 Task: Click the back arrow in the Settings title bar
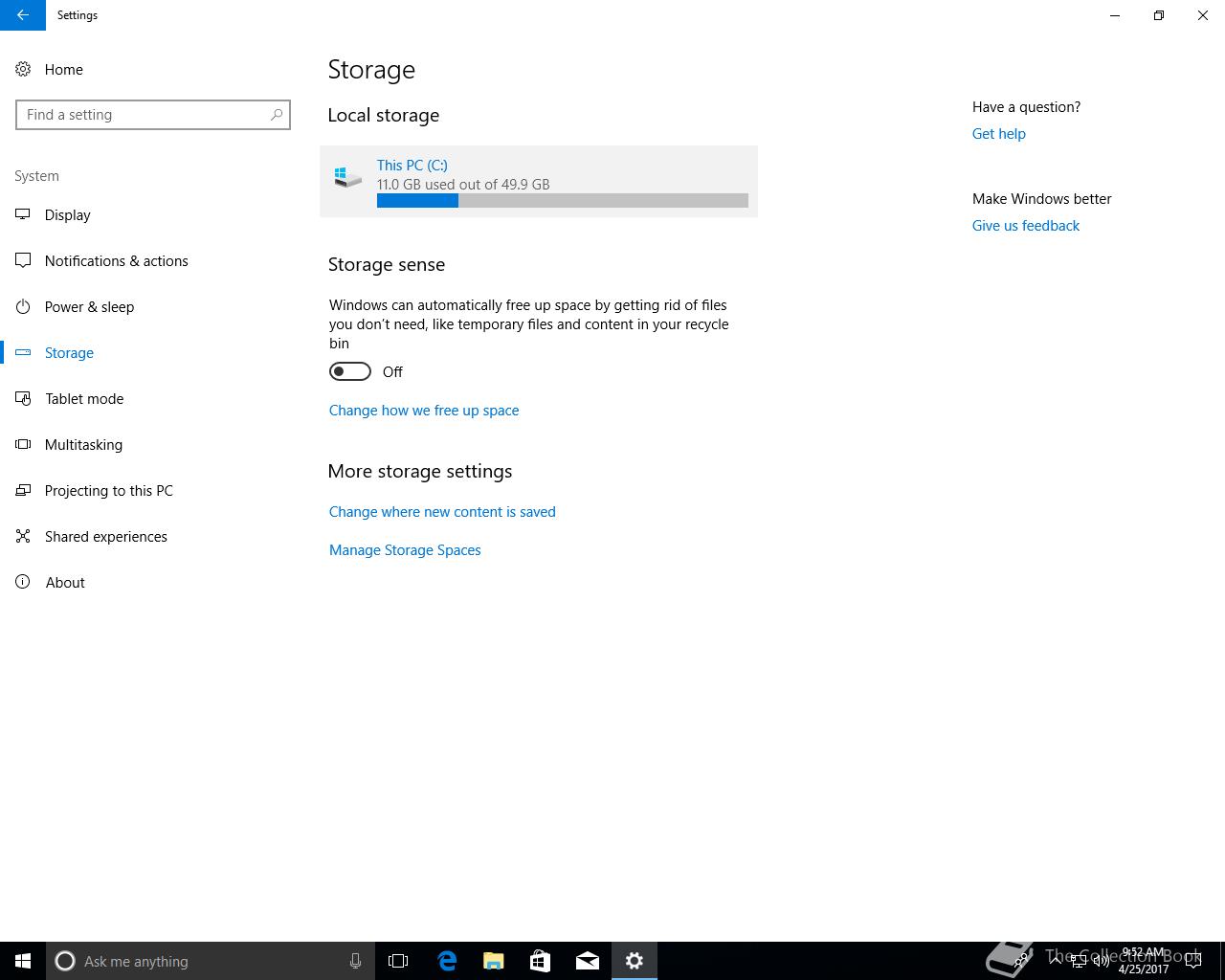coord(23,15)
